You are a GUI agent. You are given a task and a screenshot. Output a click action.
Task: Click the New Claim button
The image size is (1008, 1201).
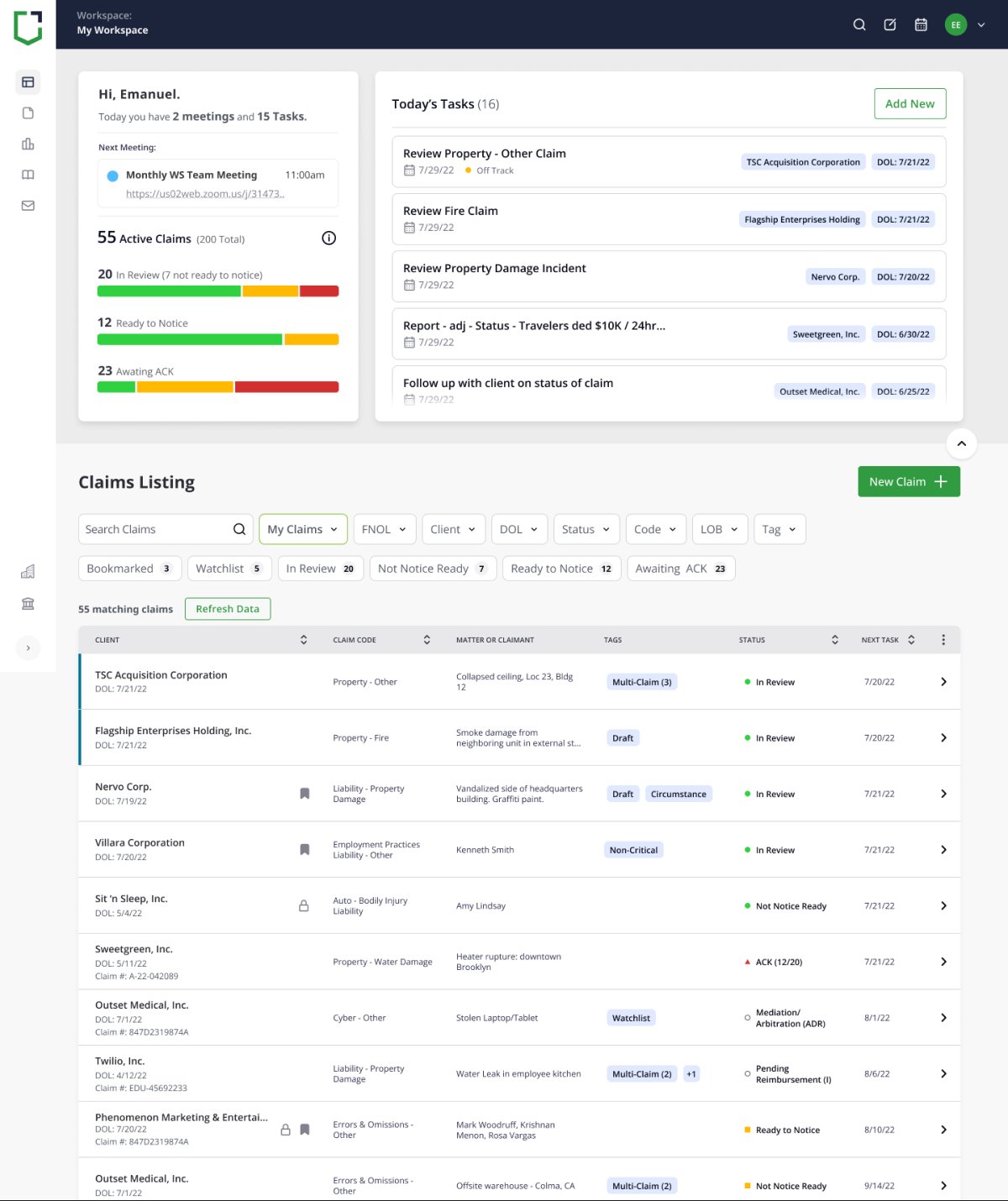pyautogui.click(x=909, y=482)
